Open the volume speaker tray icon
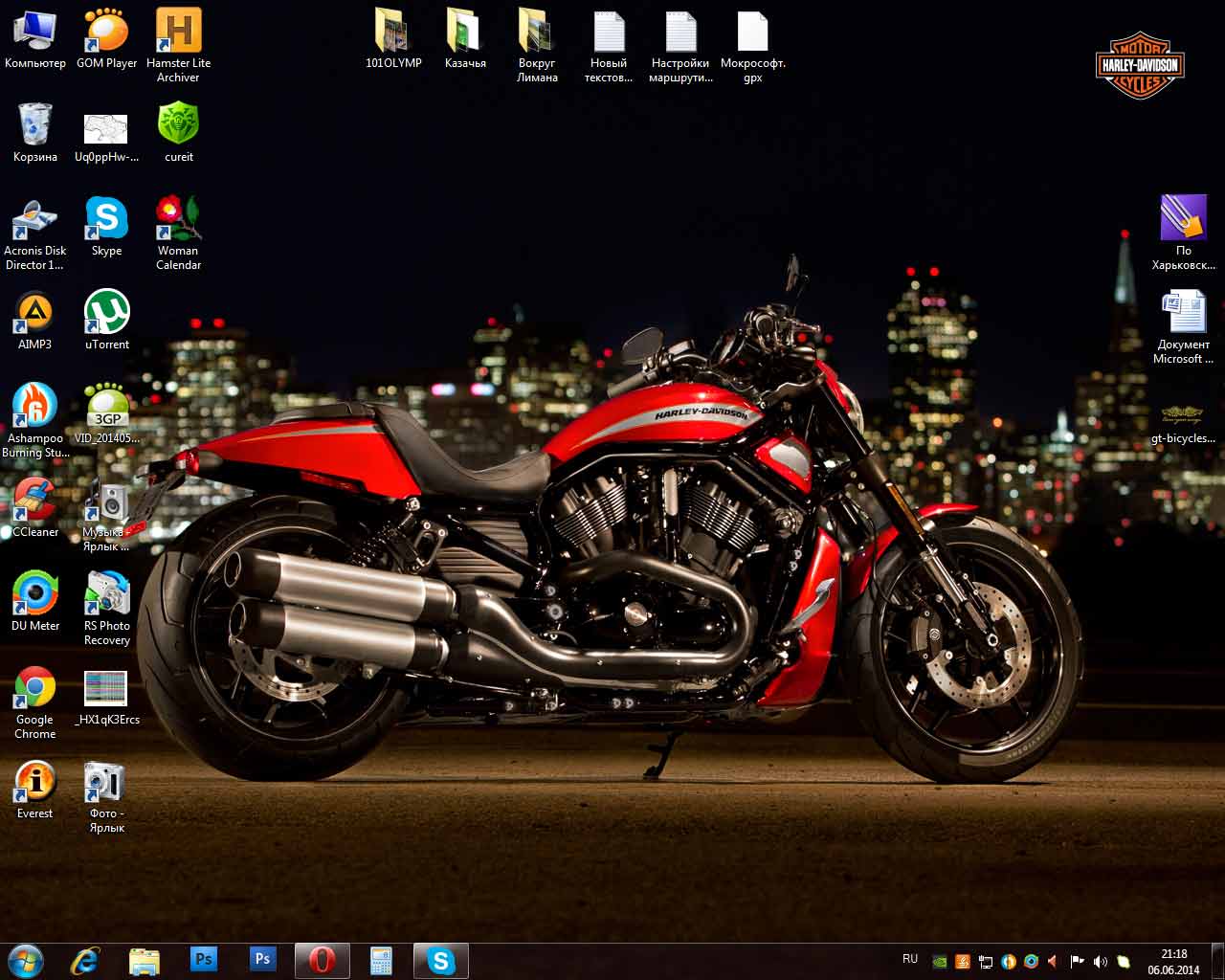1225x980 pixels. [1101, 961]
